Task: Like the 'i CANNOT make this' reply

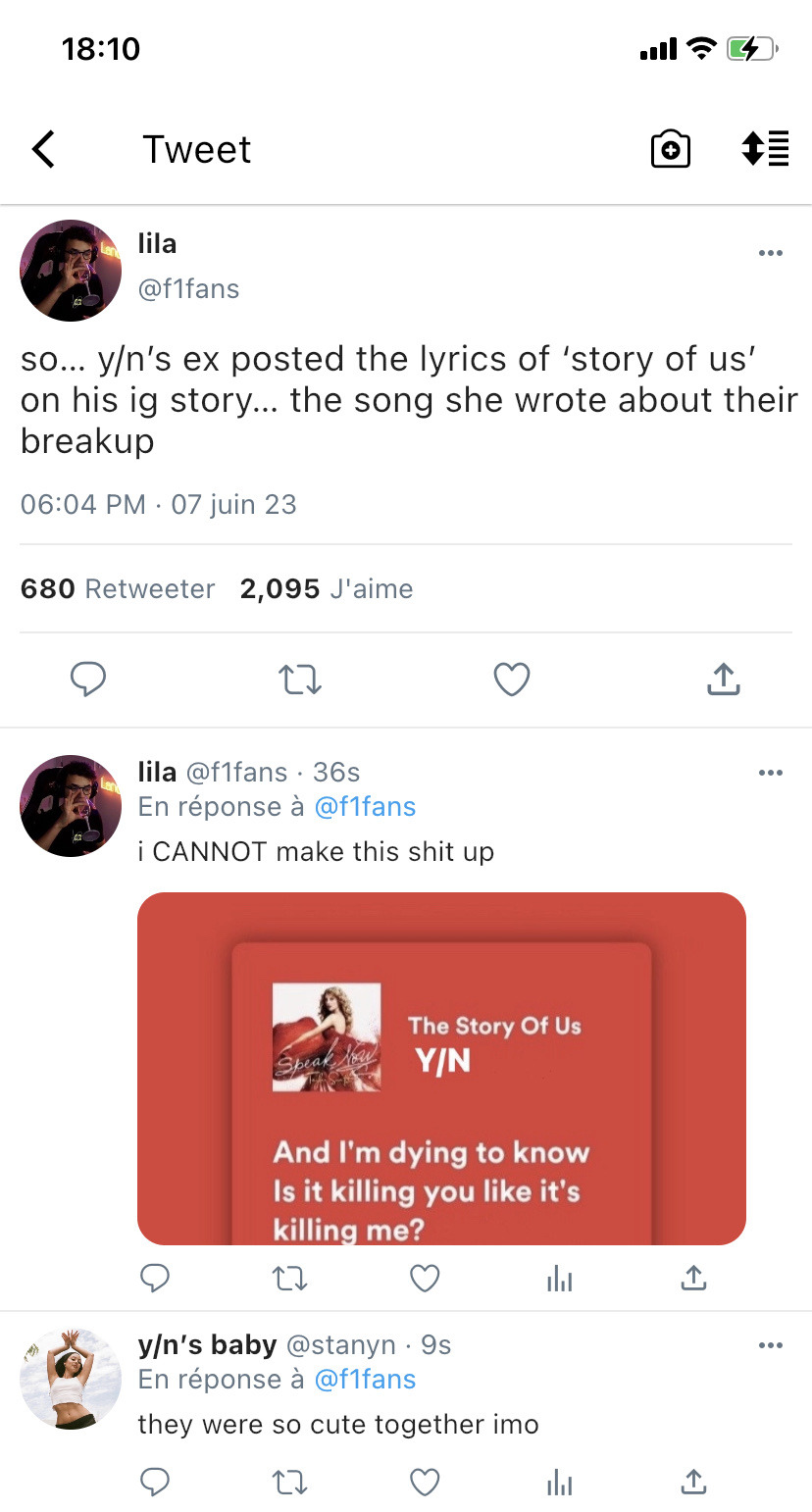Action: pos(424,1279)
